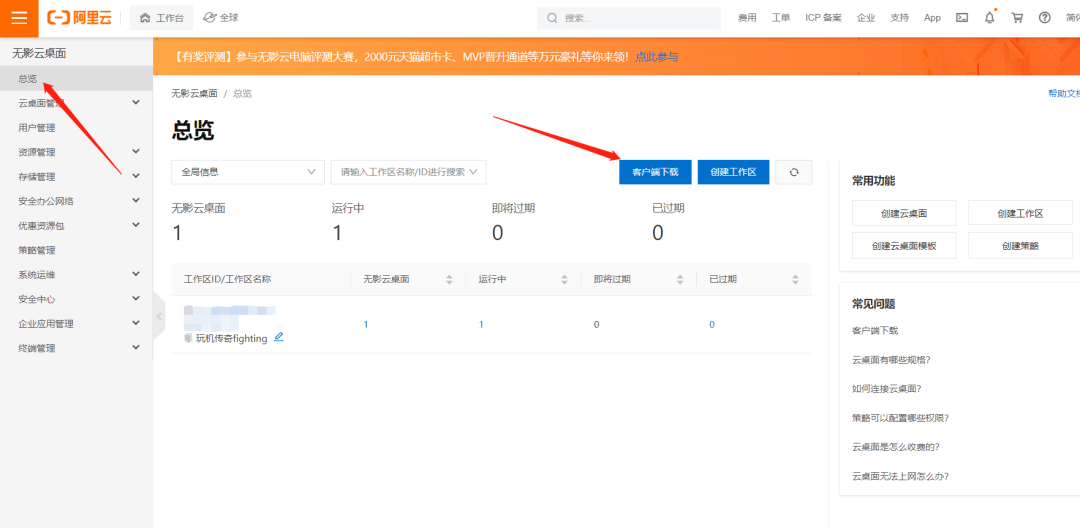Click the 无影云桌面 sidebar title
1080x528 pixels.
39,53
